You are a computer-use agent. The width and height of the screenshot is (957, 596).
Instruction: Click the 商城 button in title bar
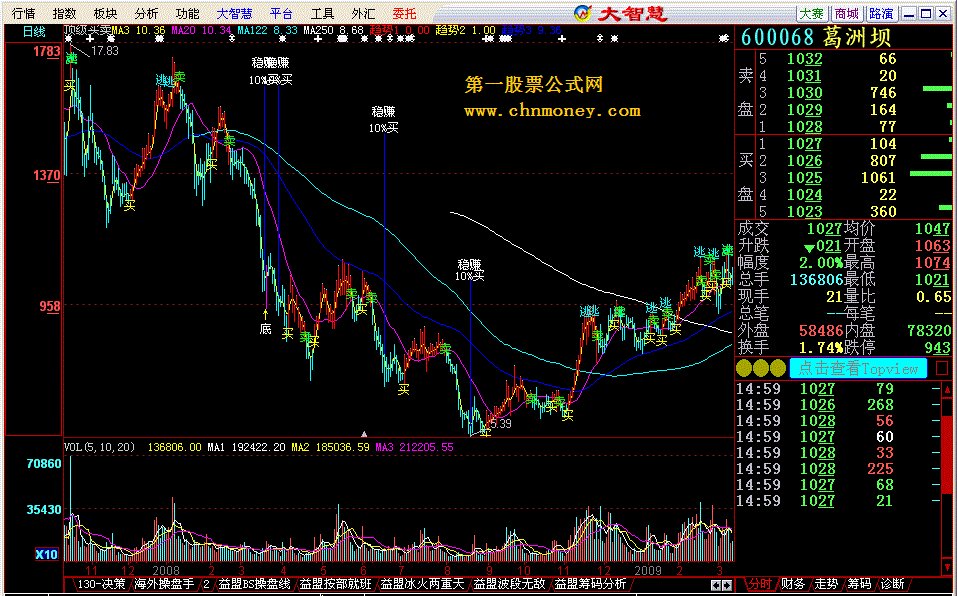(847, 13)
